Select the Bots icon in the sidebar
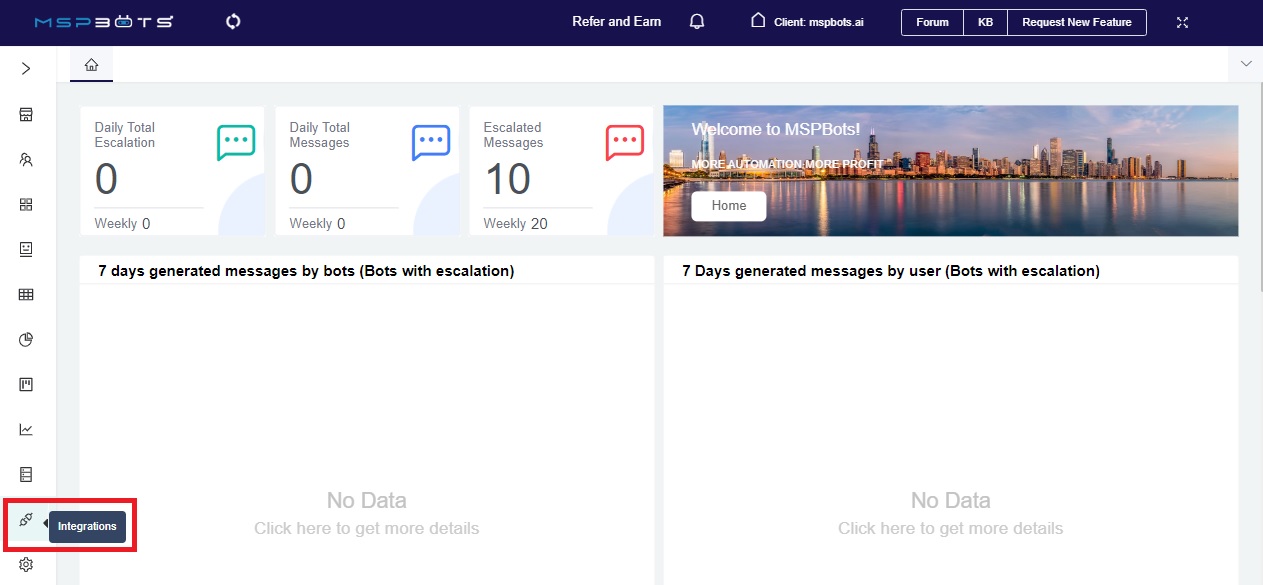This screenshot has width=1263, height=585. click(x=25, y=249)
